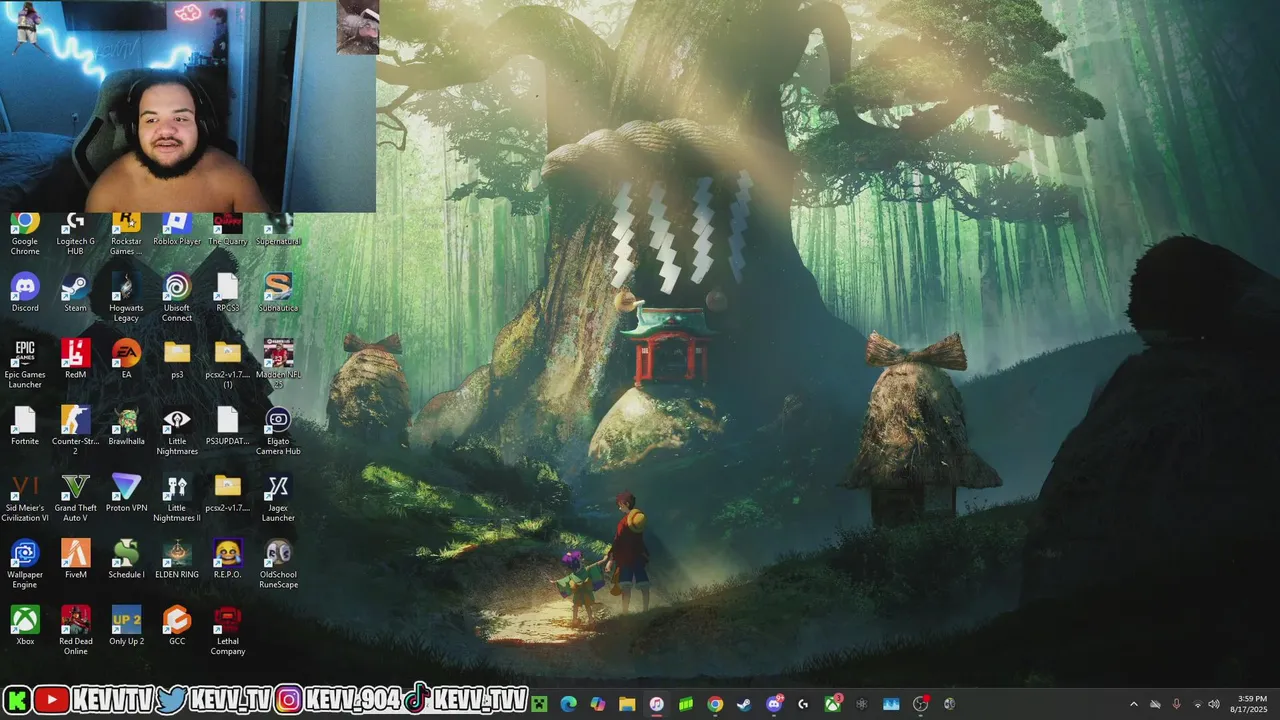Image resolution: width=1280 pixels, height=720 pixels.
Task: Launch Logitech G HUB desktop shortcut
Action: coord(75,233)
